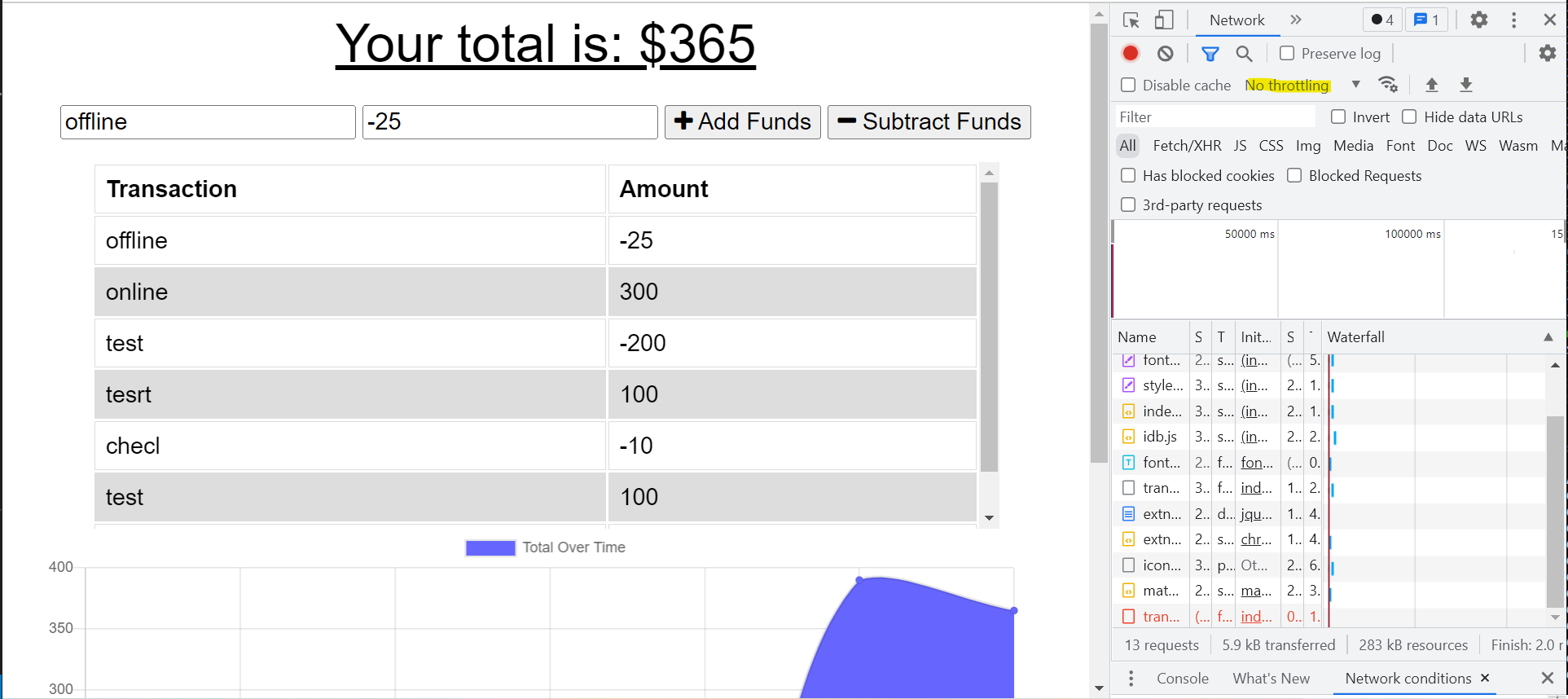Open DevTools settings gear in top bar
The image size is (1568, 699).
click(1479, 20)
